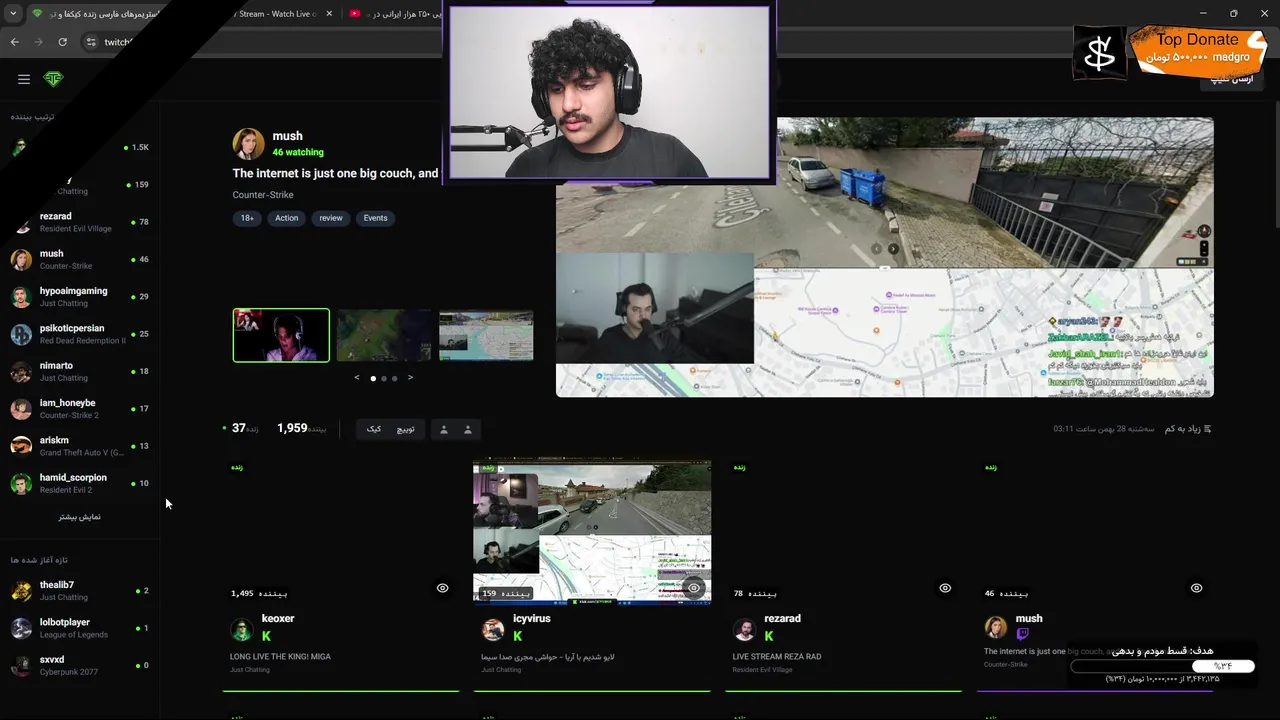Filter by Kick platform 'کیک'
The image size is (1280, 720).
(x=374, y=429)
